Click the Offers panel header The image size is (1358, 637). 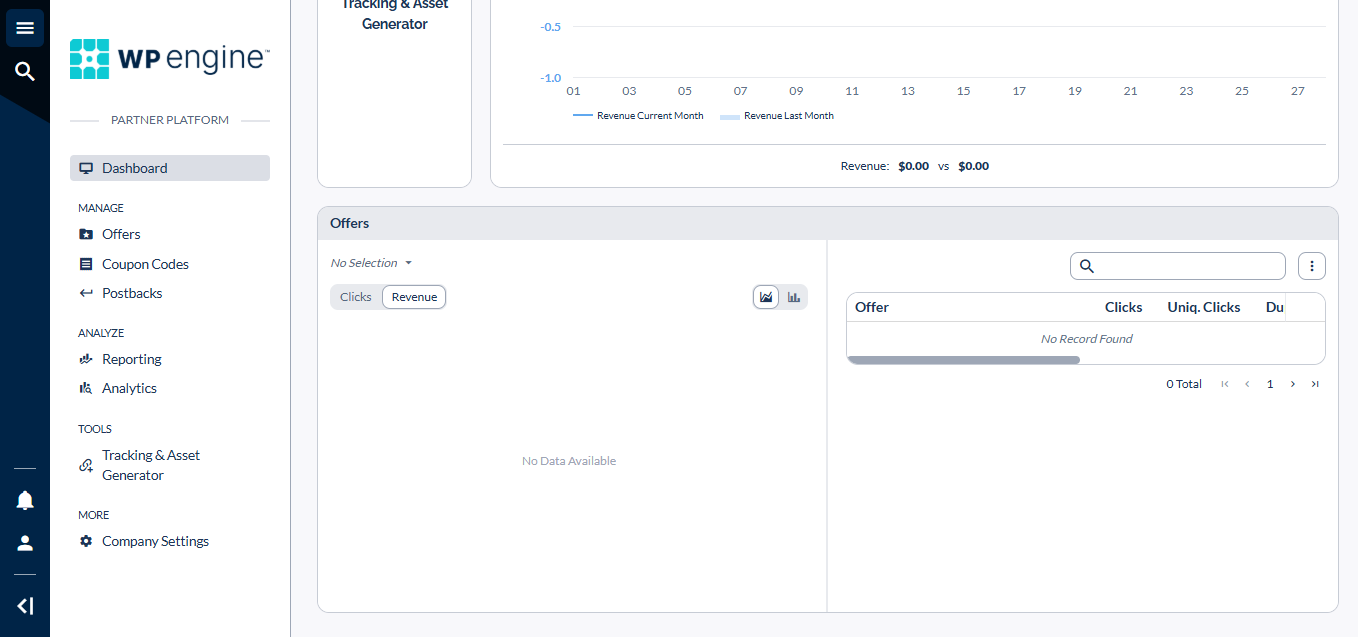point(828,223)
